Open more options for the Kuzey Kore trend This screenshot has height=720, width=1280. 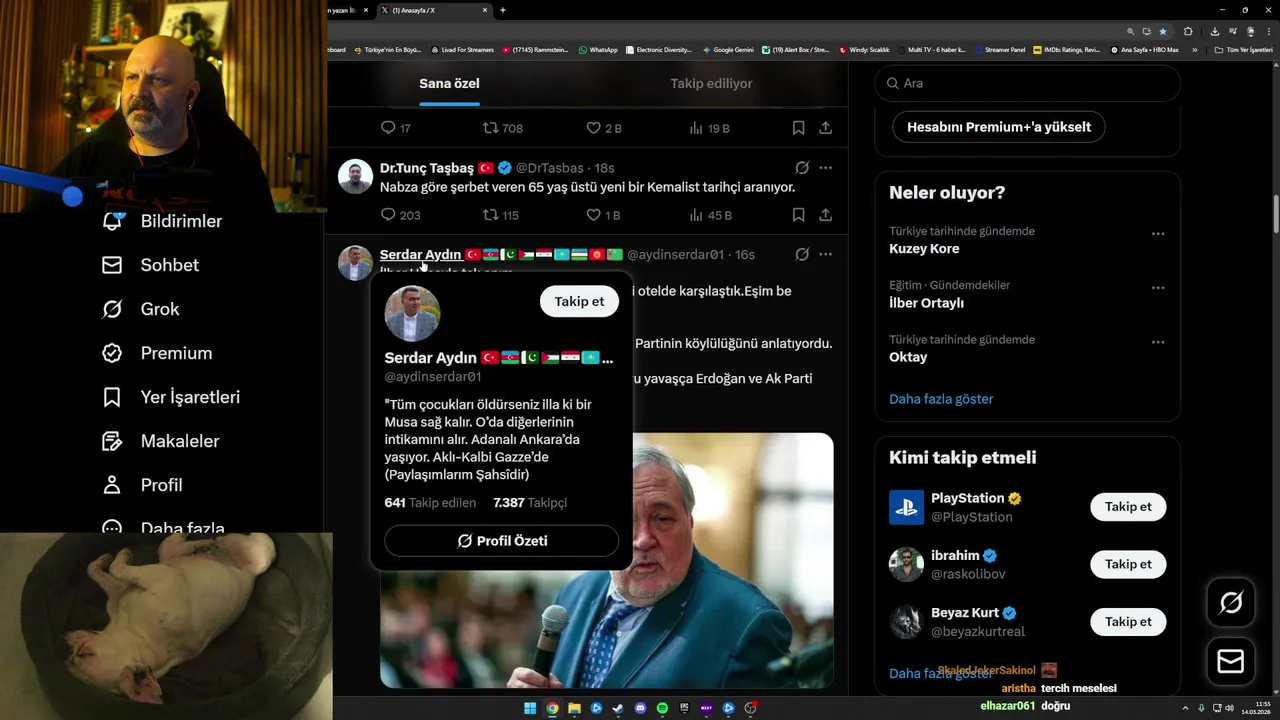1157,234
